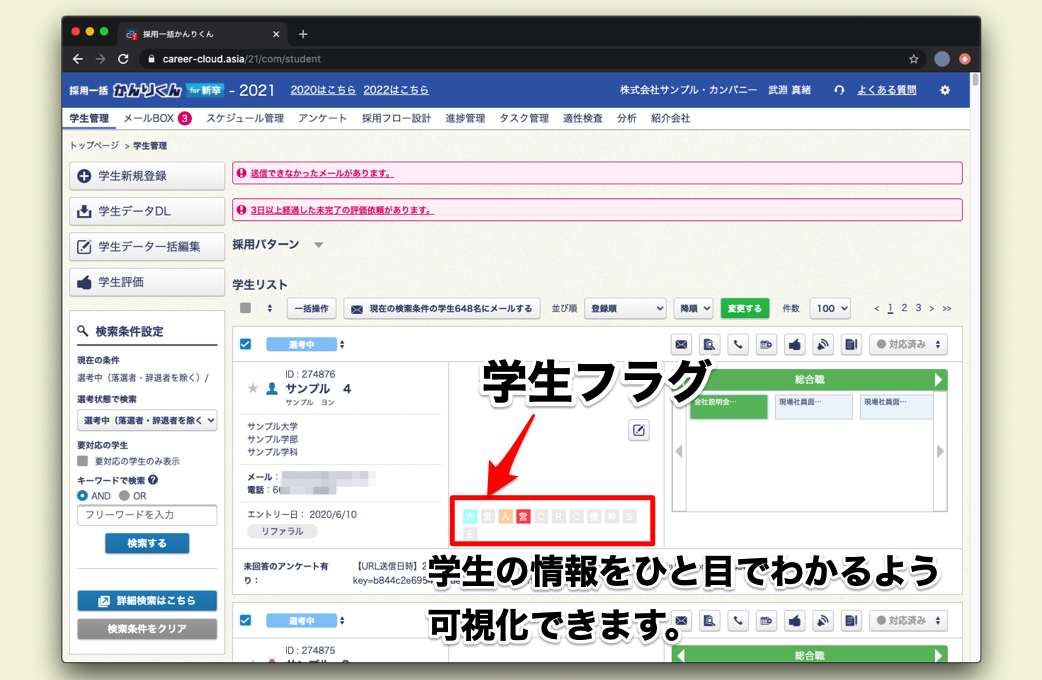The width and height of the screenshot is (1042, 680).
Task: Click the red 営 student flag swatch
Action: [522, 517]
